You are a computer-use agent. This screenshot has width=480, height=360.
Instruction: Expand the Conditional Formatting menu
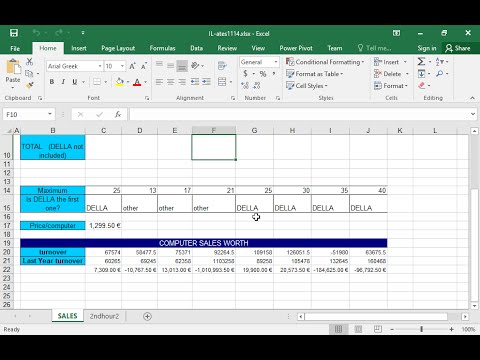tap(325, 62)
